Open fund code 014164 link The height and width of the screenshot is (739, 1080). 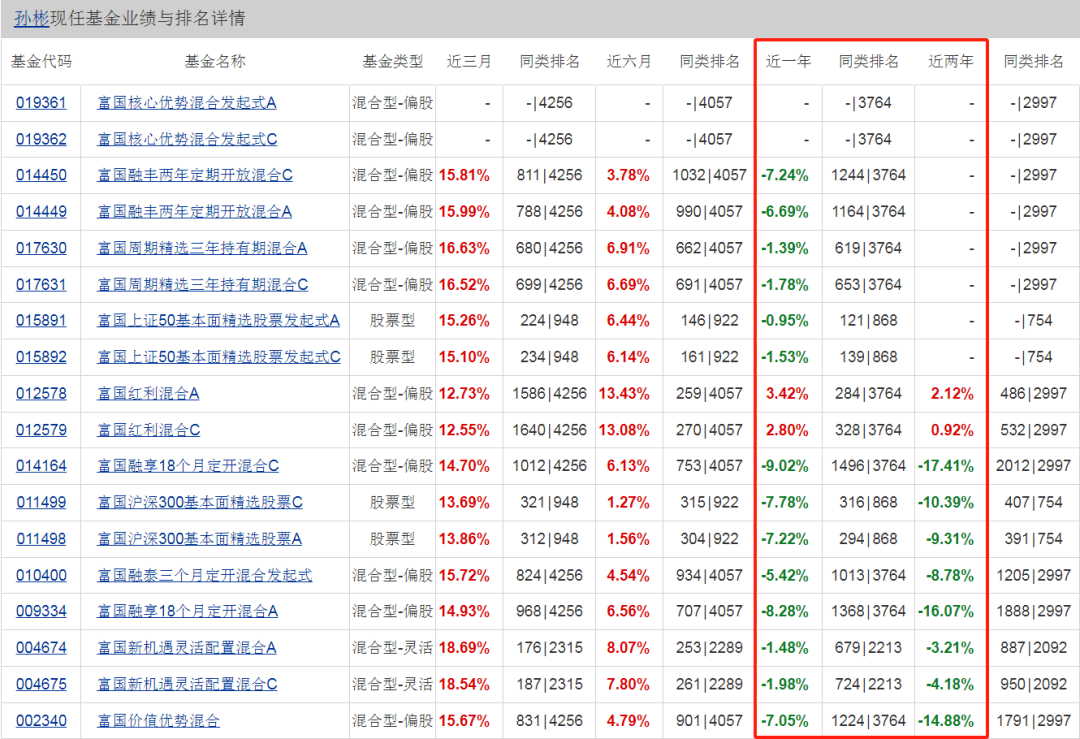tap(41, 466)
